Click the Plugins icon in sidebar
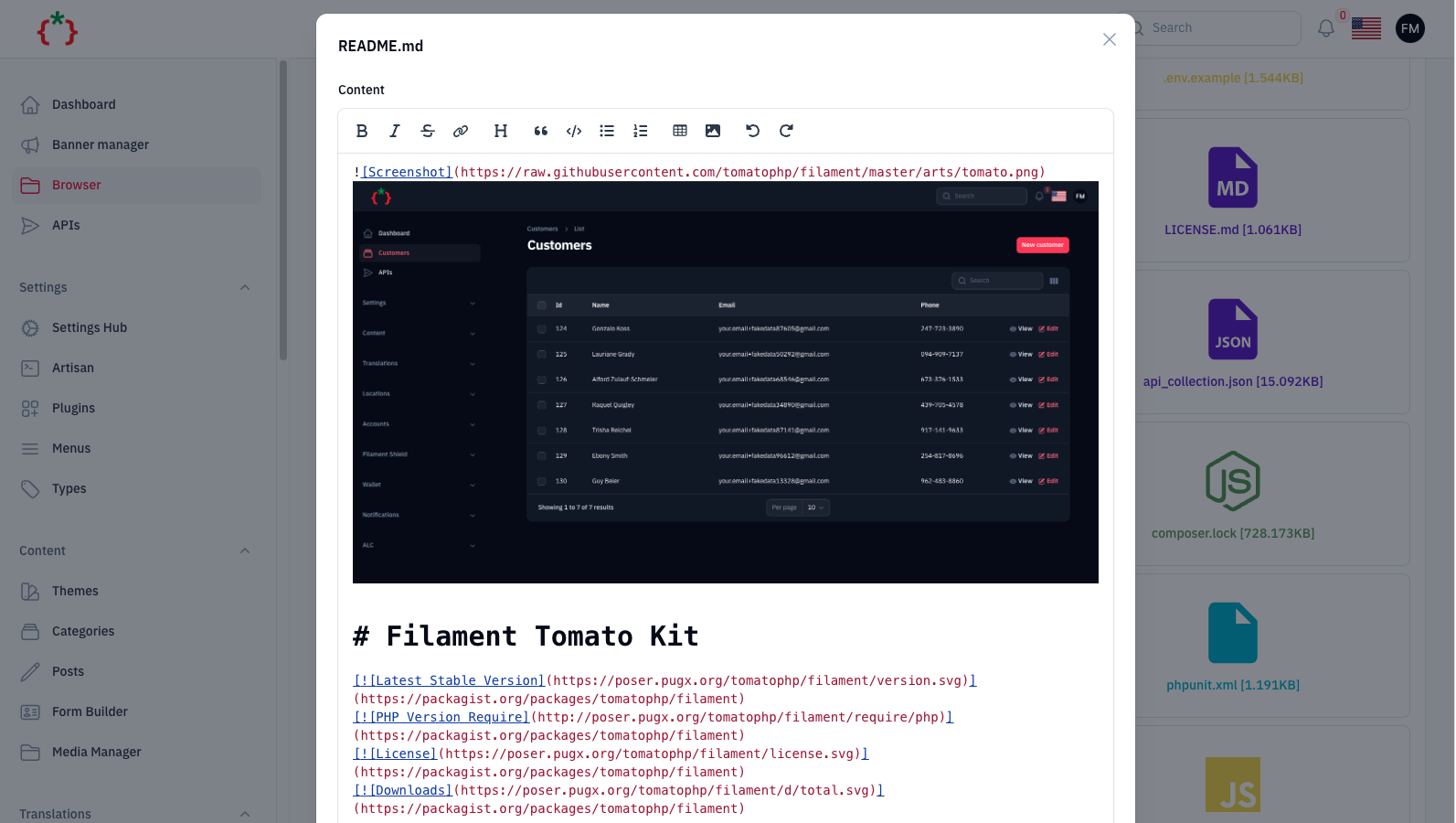 click(30, 408)
